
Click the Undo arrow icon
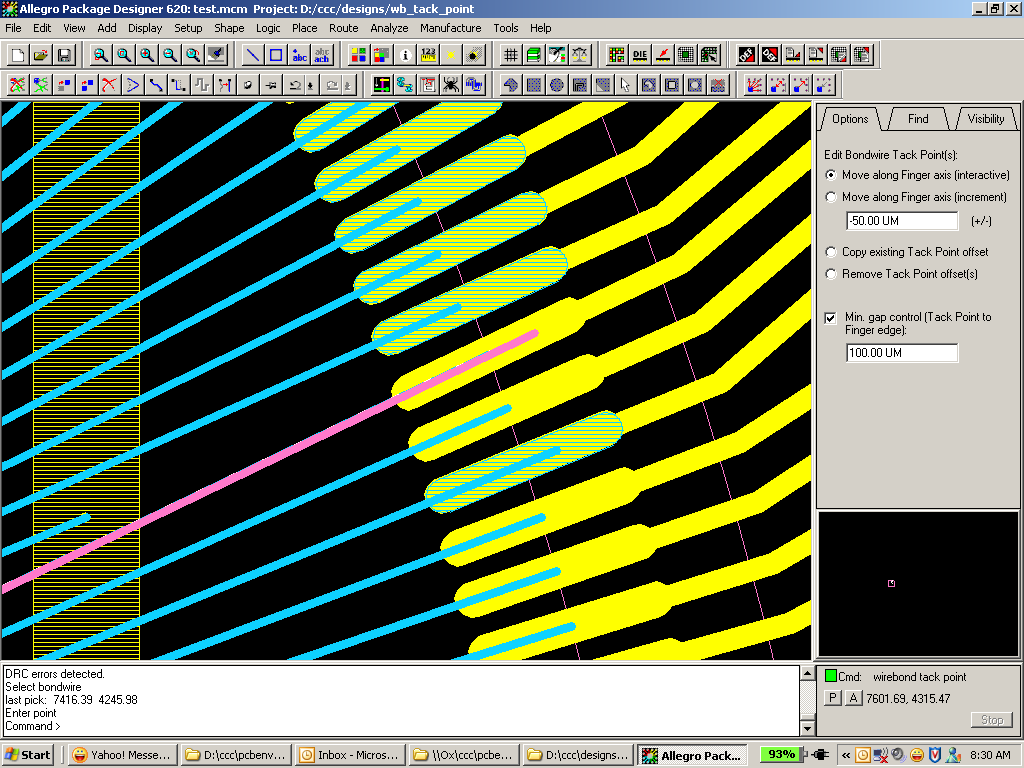[x=295, y=85]
